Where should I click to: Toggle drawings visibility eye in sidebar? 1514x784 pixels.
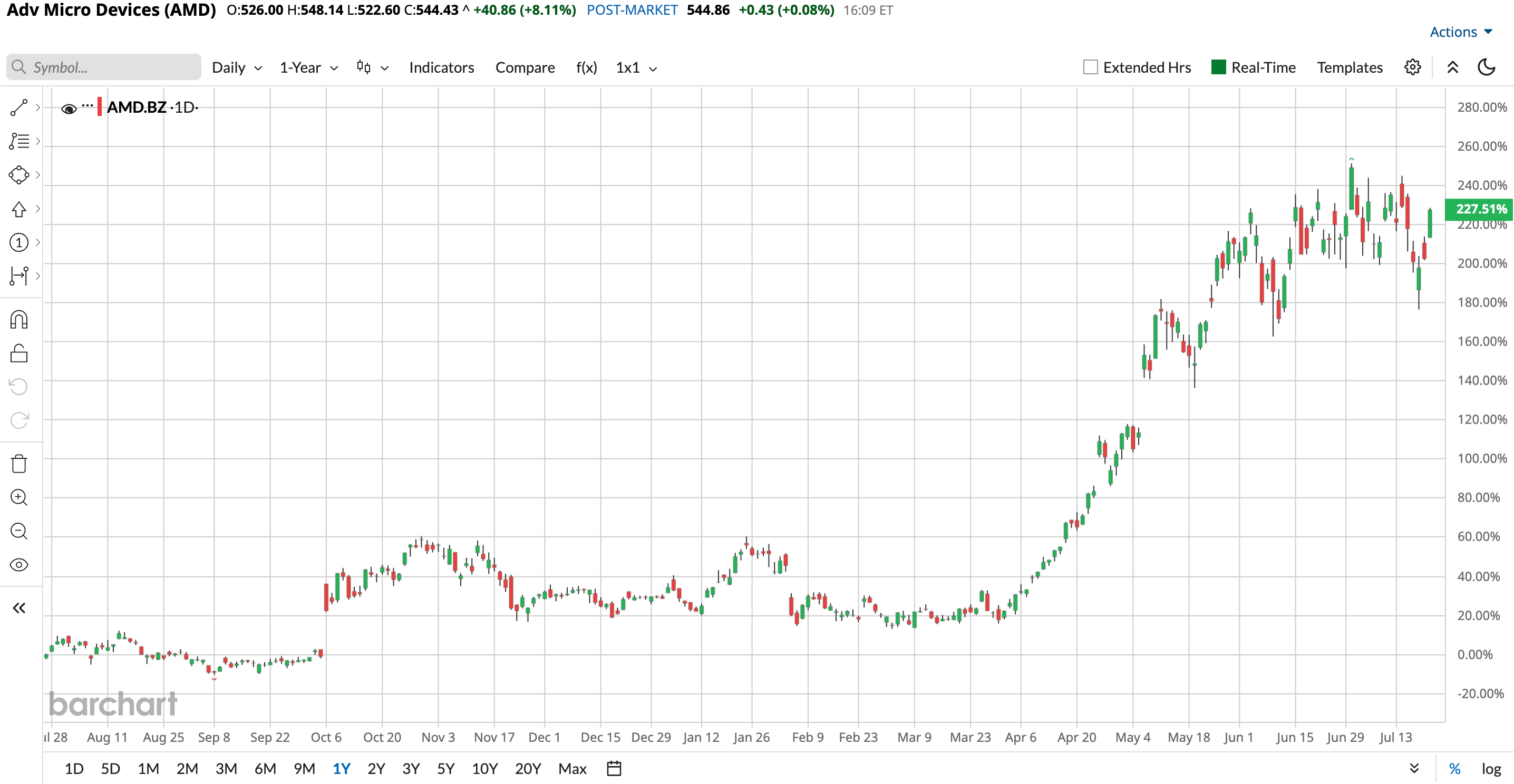pyautogui.click(x=19, y=565)
